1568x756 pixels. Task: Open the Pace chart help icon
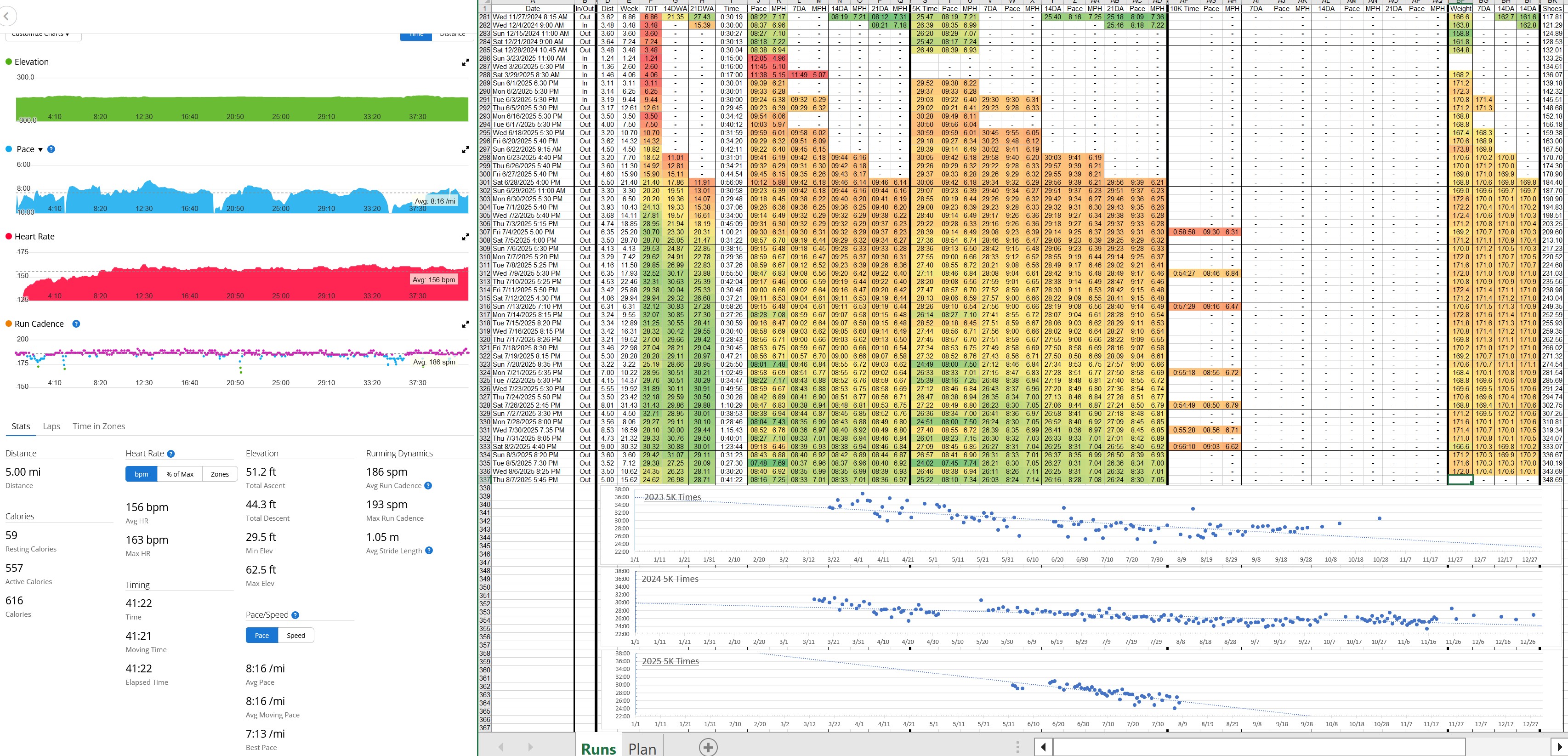pyautogui.click(x=51, y=149)
